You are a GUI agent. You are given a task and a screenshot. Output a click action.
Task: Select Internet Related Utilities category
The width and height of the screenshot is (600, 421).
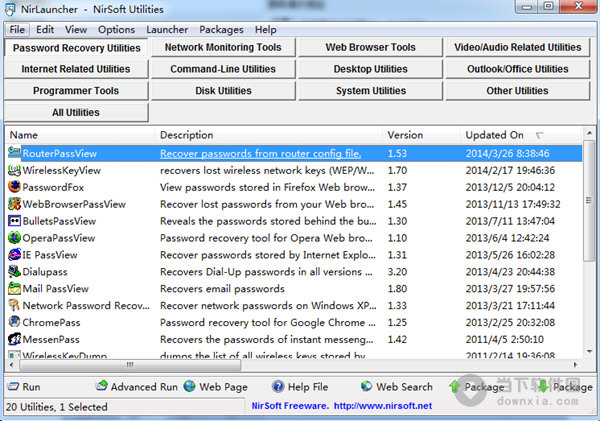pyautogui.click(x=76, y=69)
